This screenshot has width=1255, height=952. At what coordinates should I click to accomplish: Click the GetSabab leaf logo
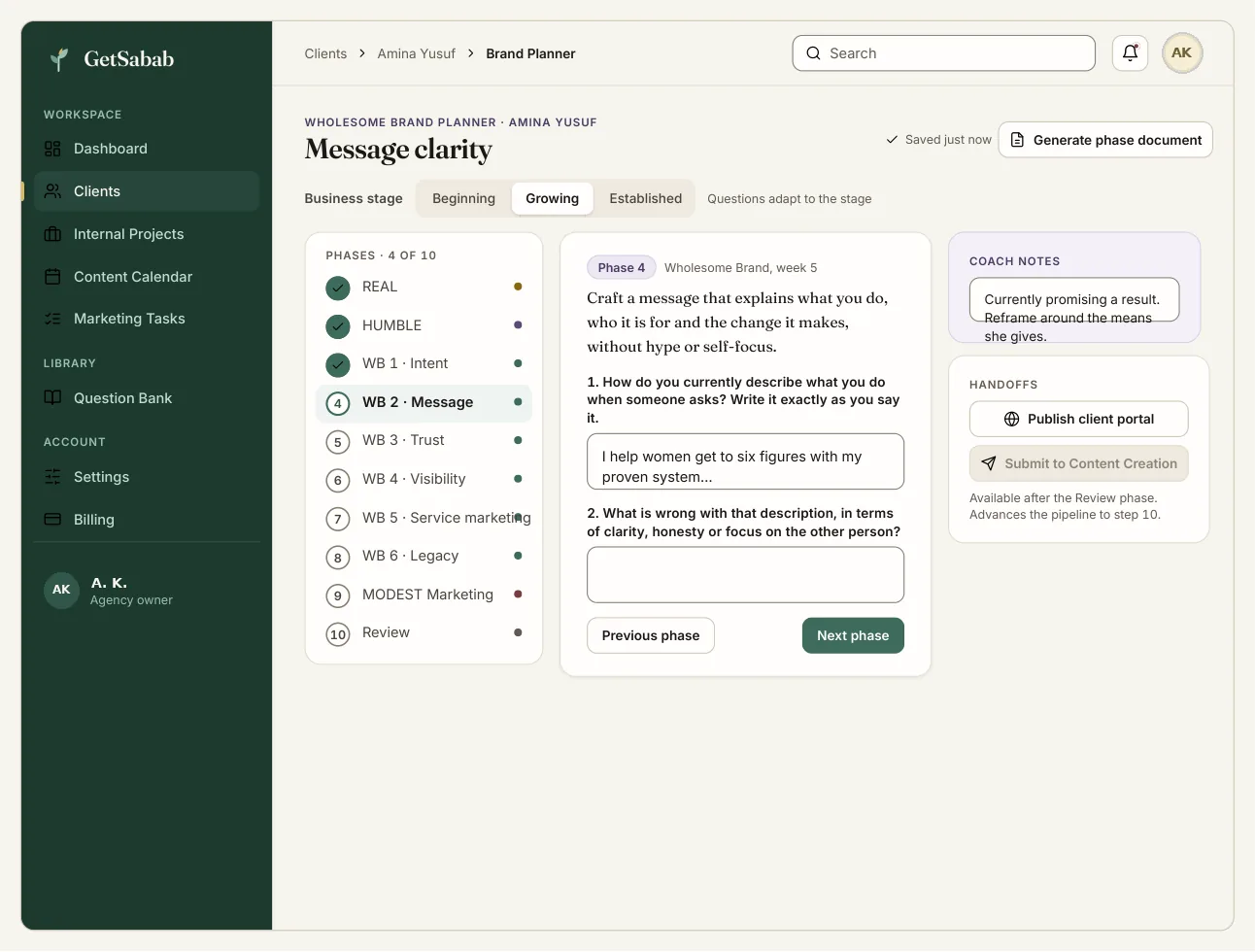click(x=59, y=59)
